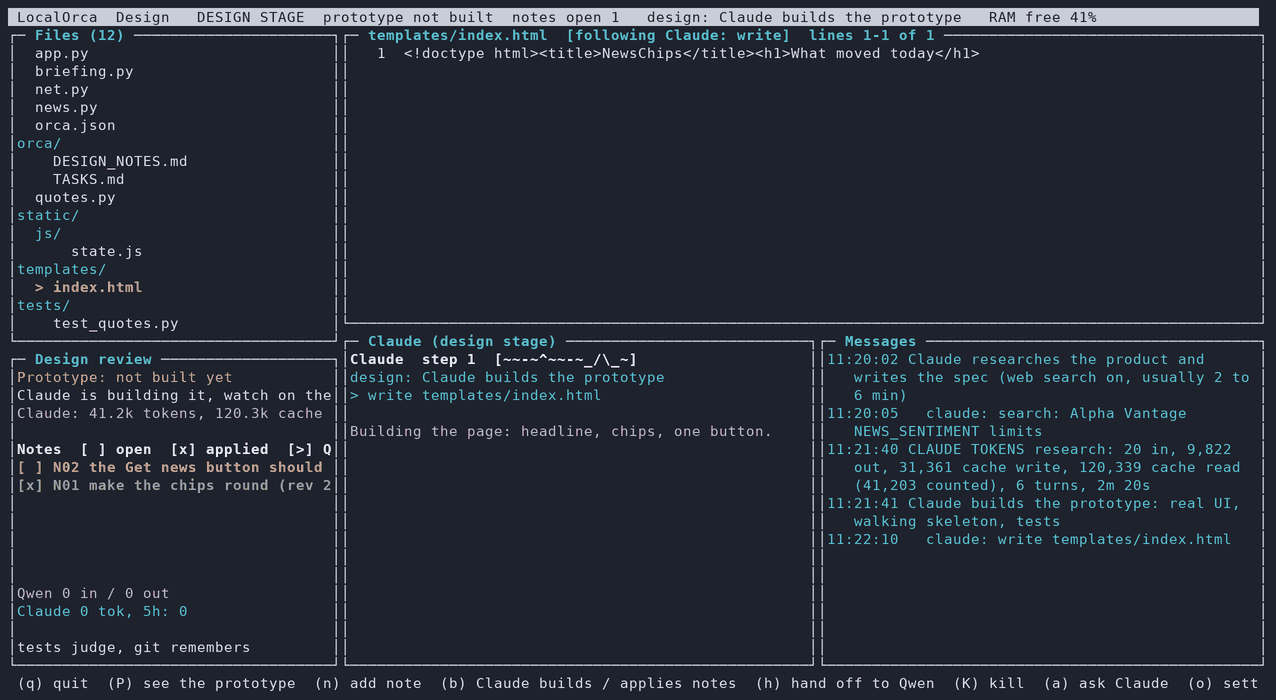
Task: Open DESIGN_NOTES.md
Action: [120, 161]
